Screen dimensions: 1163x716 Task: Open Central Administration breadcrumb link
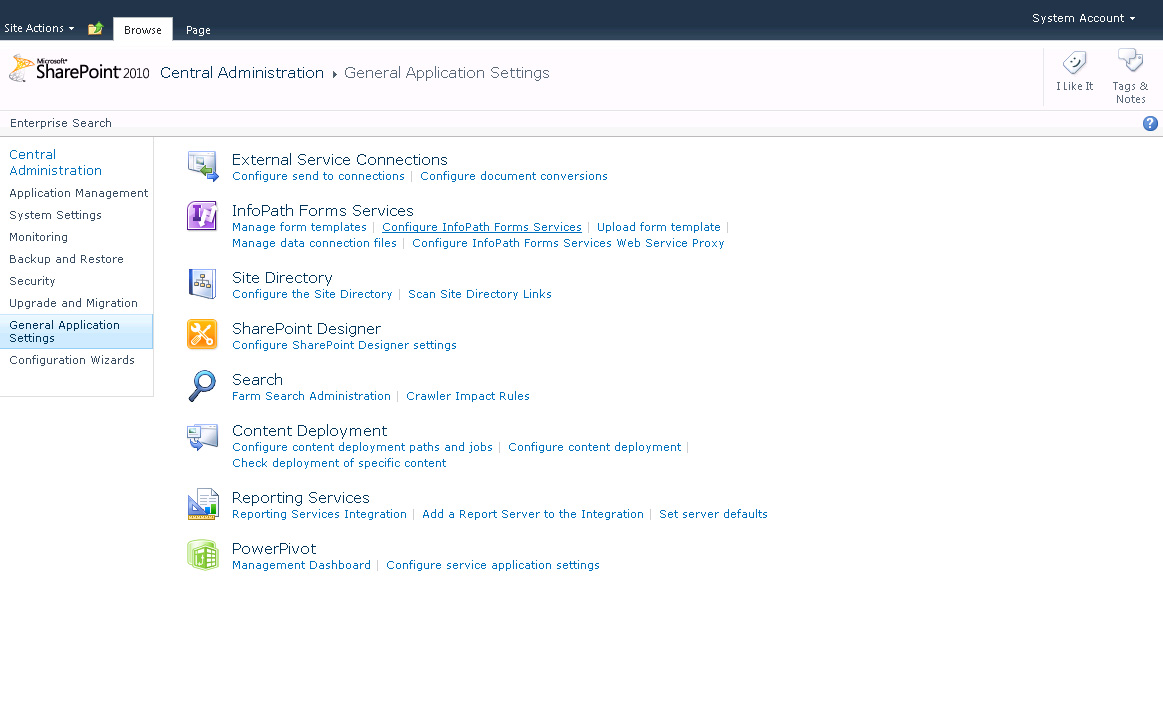[x=242, y=73]
